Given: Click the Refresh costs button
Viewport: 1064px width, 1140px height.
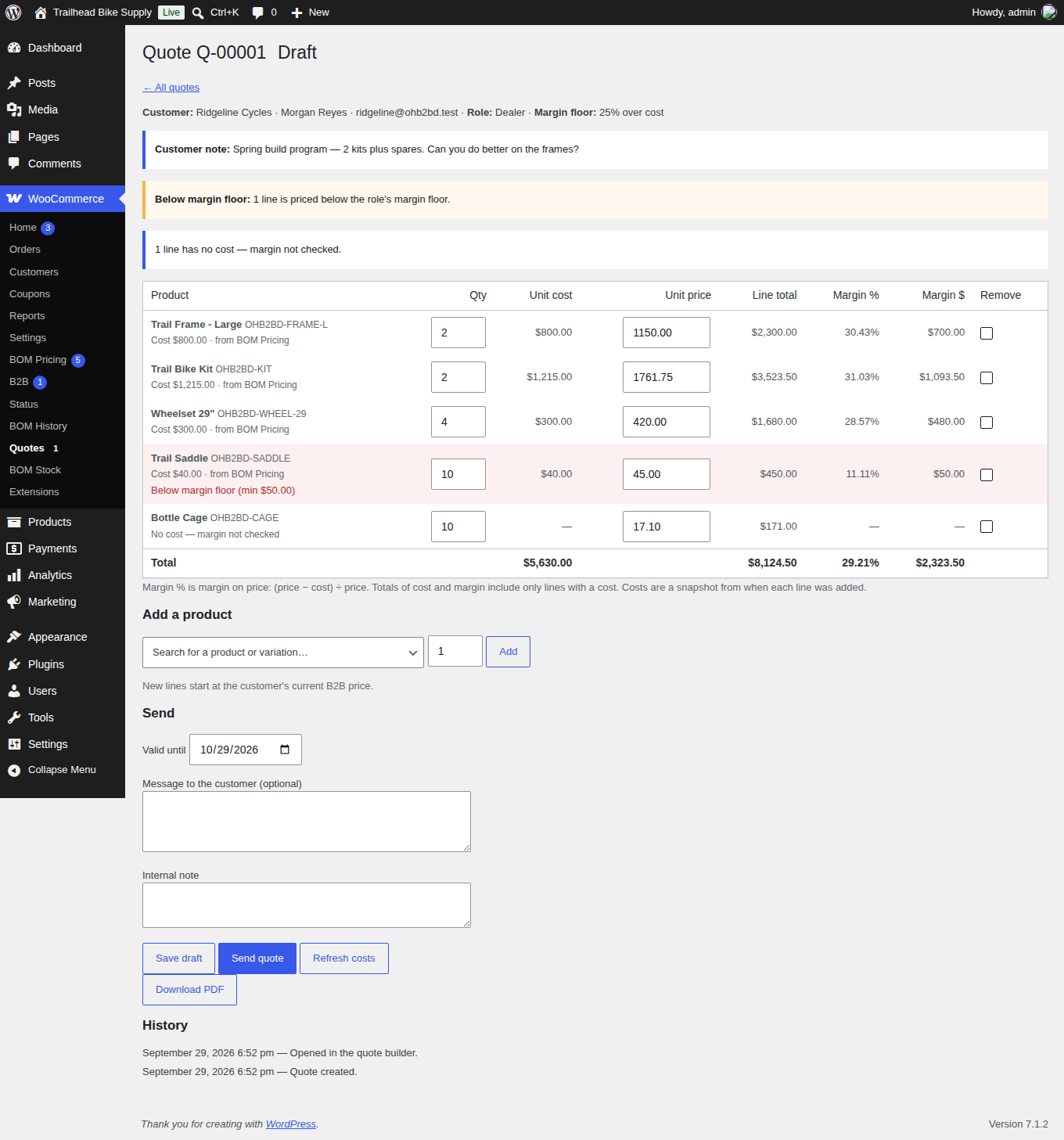Looking at the screenshot, I should click(x=344, y=958).
